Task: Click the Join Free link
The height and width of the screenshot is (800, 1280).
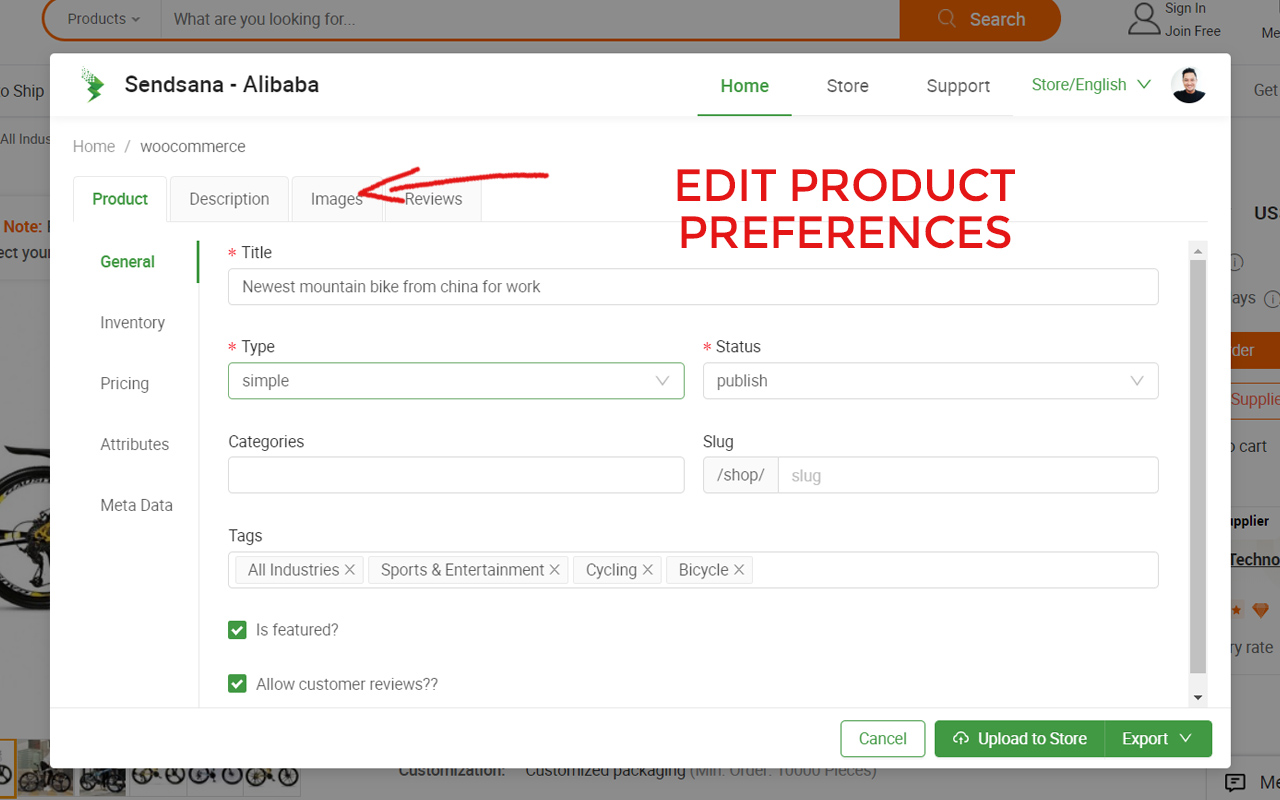Action: click(x=1193, y=31)
